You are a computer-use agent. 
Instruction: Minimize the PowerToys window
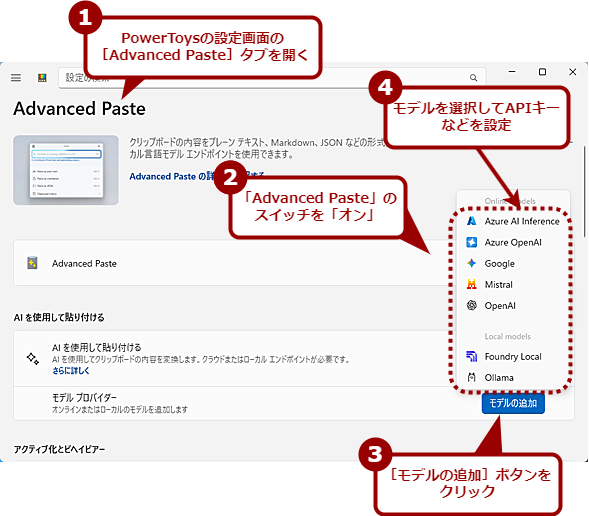click(x=512, y=71)
